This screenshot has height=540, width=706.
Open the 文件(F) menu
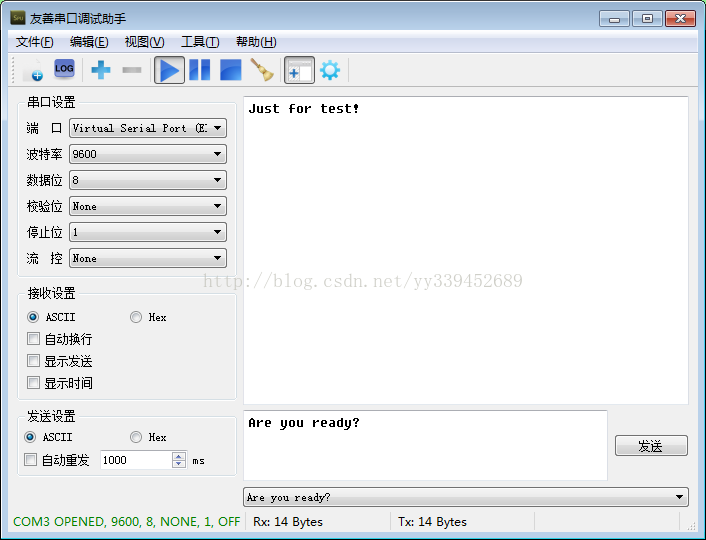tap(35, 42)
